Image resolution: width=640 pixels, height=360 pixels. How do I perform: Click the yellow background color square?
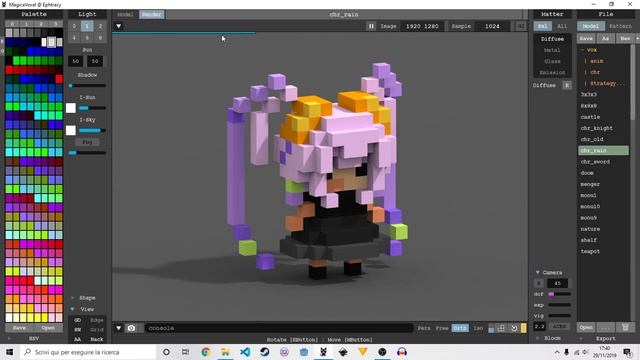coord(524,328)
